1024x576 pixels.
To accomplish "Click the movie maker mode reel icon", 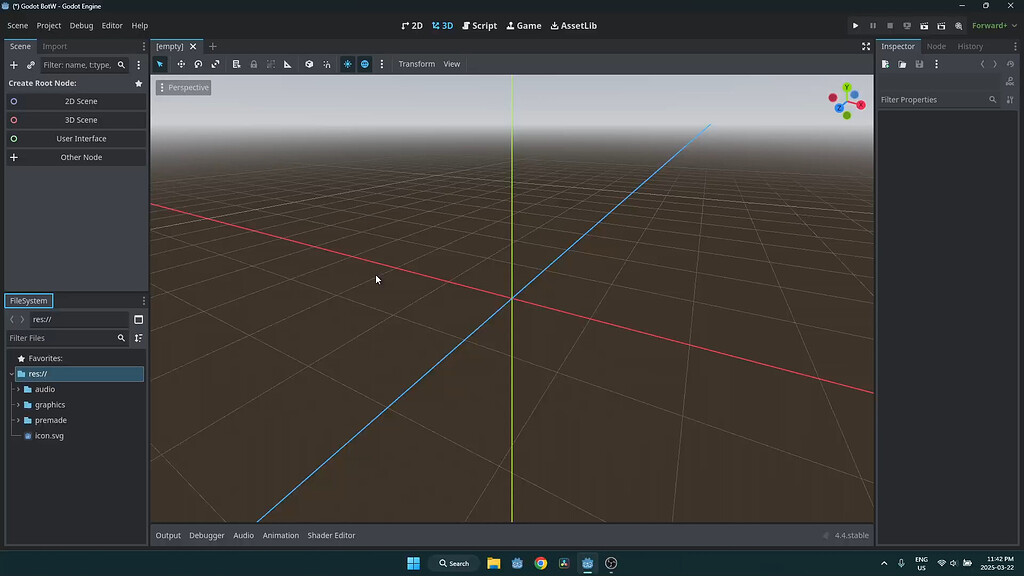I will tap(959, 25).
